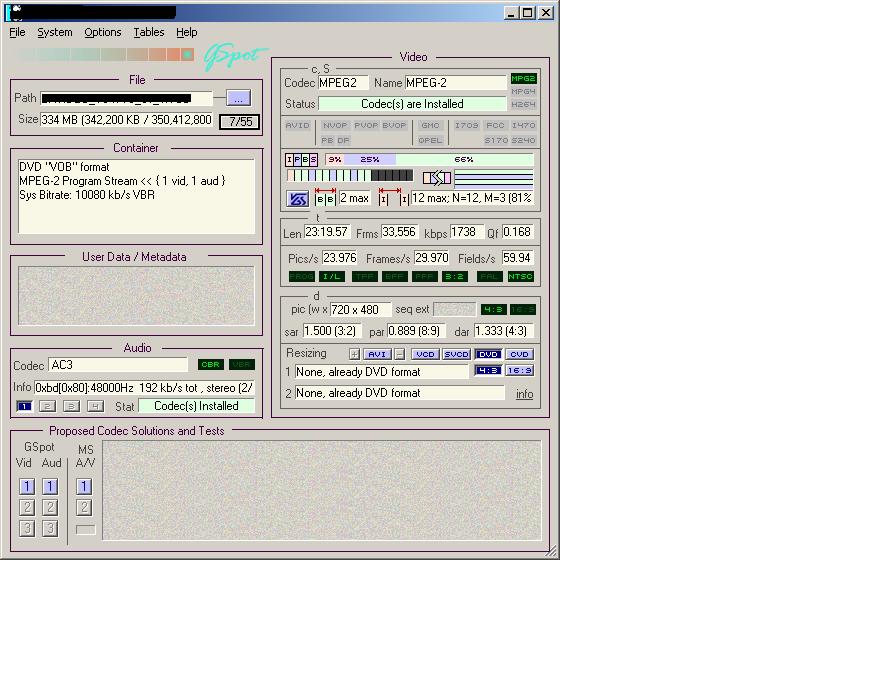887x683 pixels.
Task: Click the 3:2 pulldown indicator
Action: pos(454,276)
